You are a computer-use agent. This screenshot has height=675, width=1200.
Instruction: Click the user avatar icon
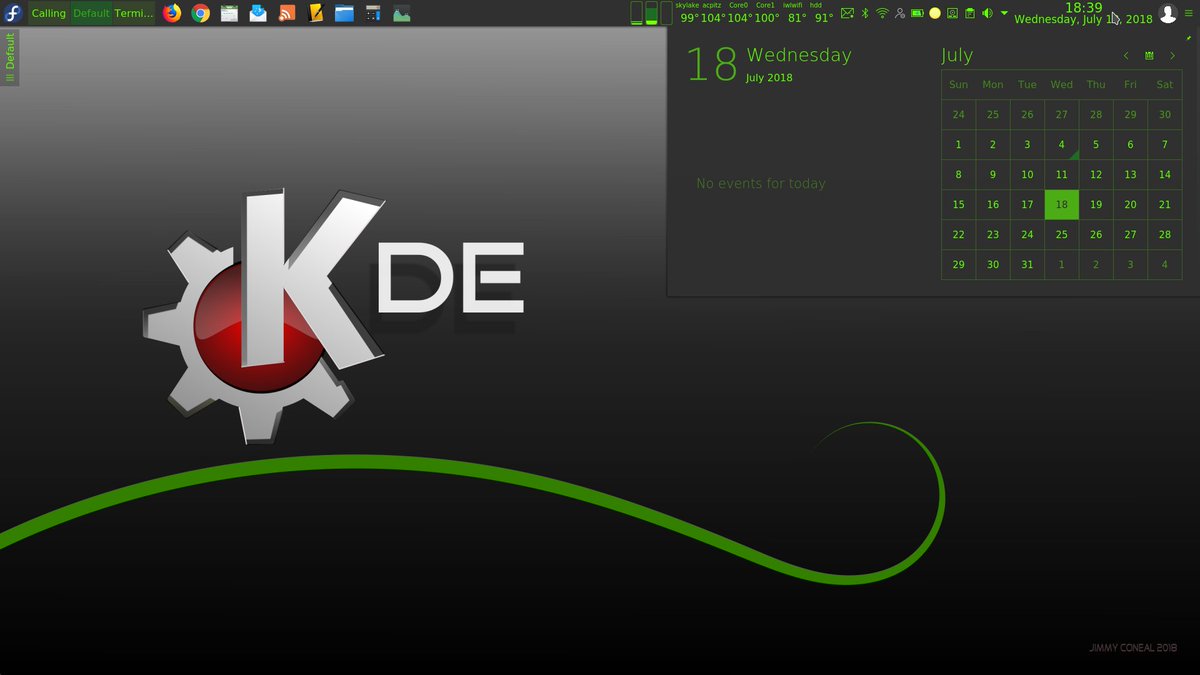1167,13
